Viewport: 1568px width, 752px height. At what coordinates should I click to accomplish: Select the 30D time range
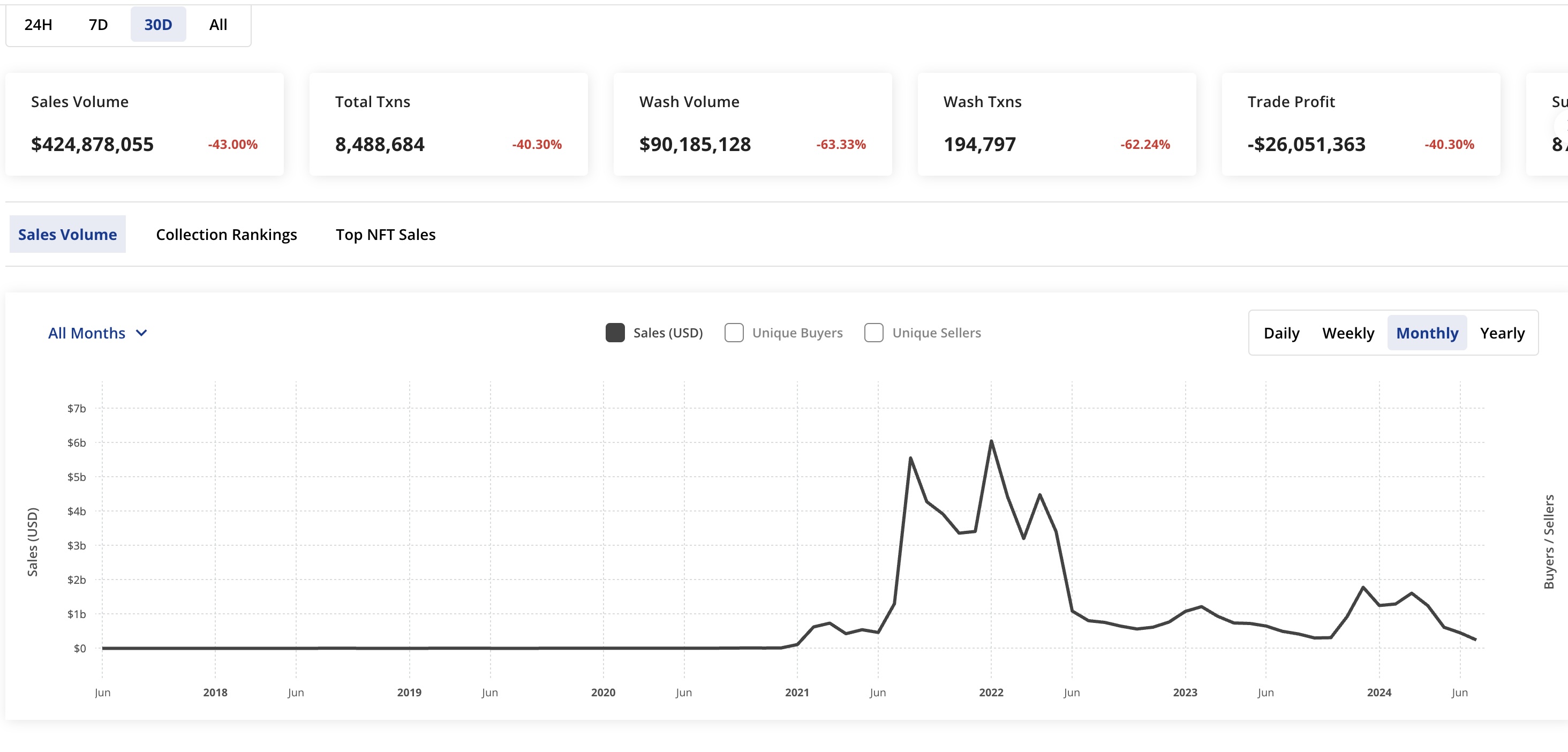click(x=159, y=24)
